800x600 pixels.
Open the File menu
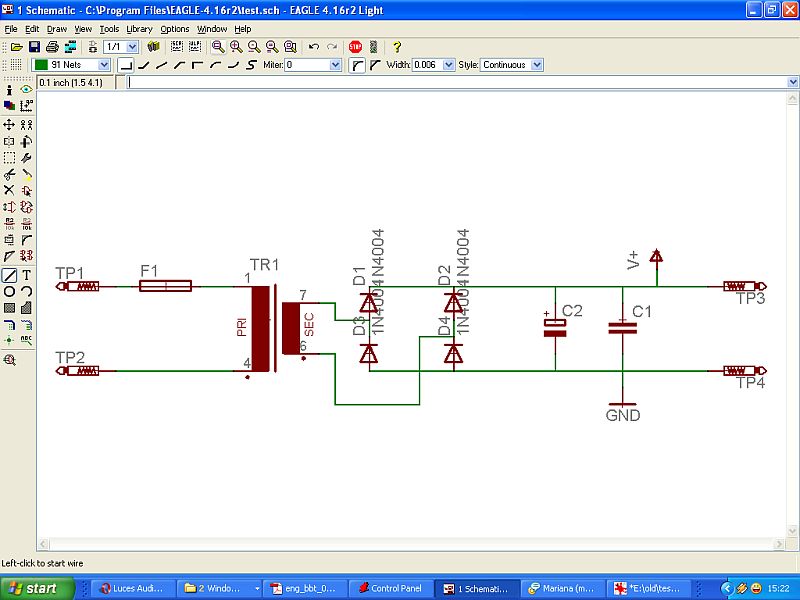pos(11,29)
